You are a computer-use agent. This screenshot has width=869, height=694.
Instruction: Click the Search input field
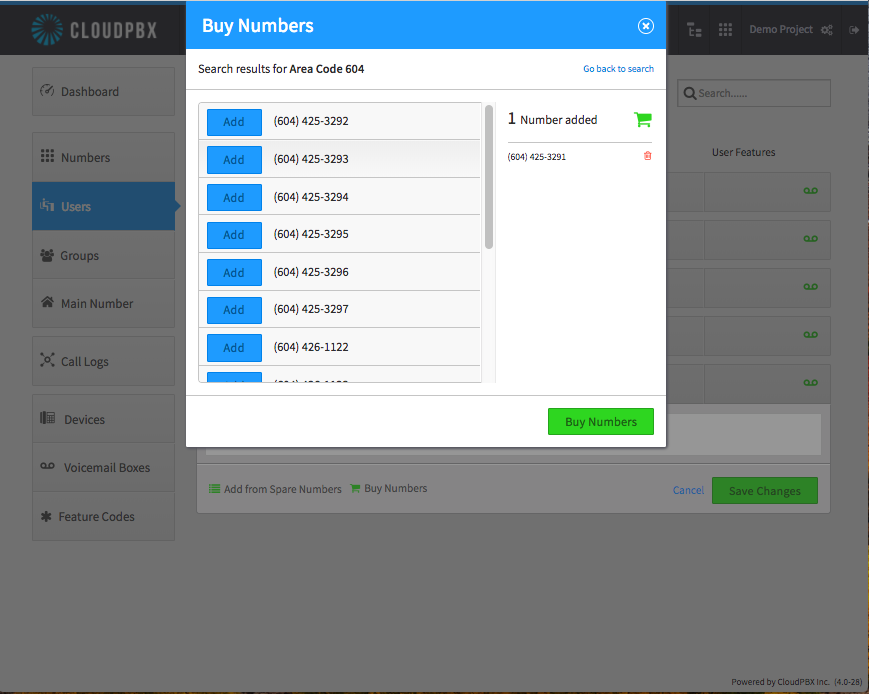click(x=754, y=93)
